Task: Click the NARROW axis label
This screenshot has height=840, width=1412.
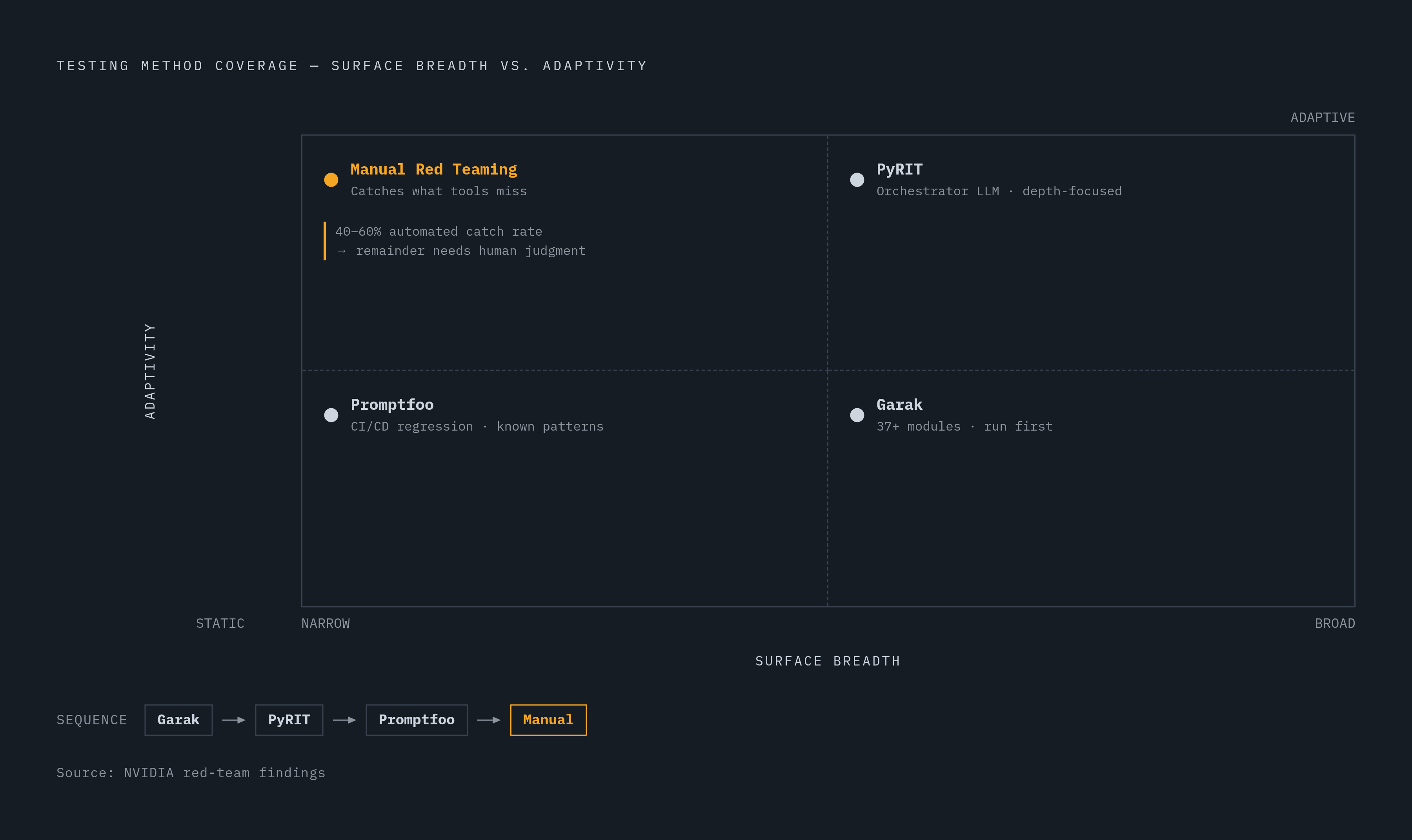Action: (326, 624)
